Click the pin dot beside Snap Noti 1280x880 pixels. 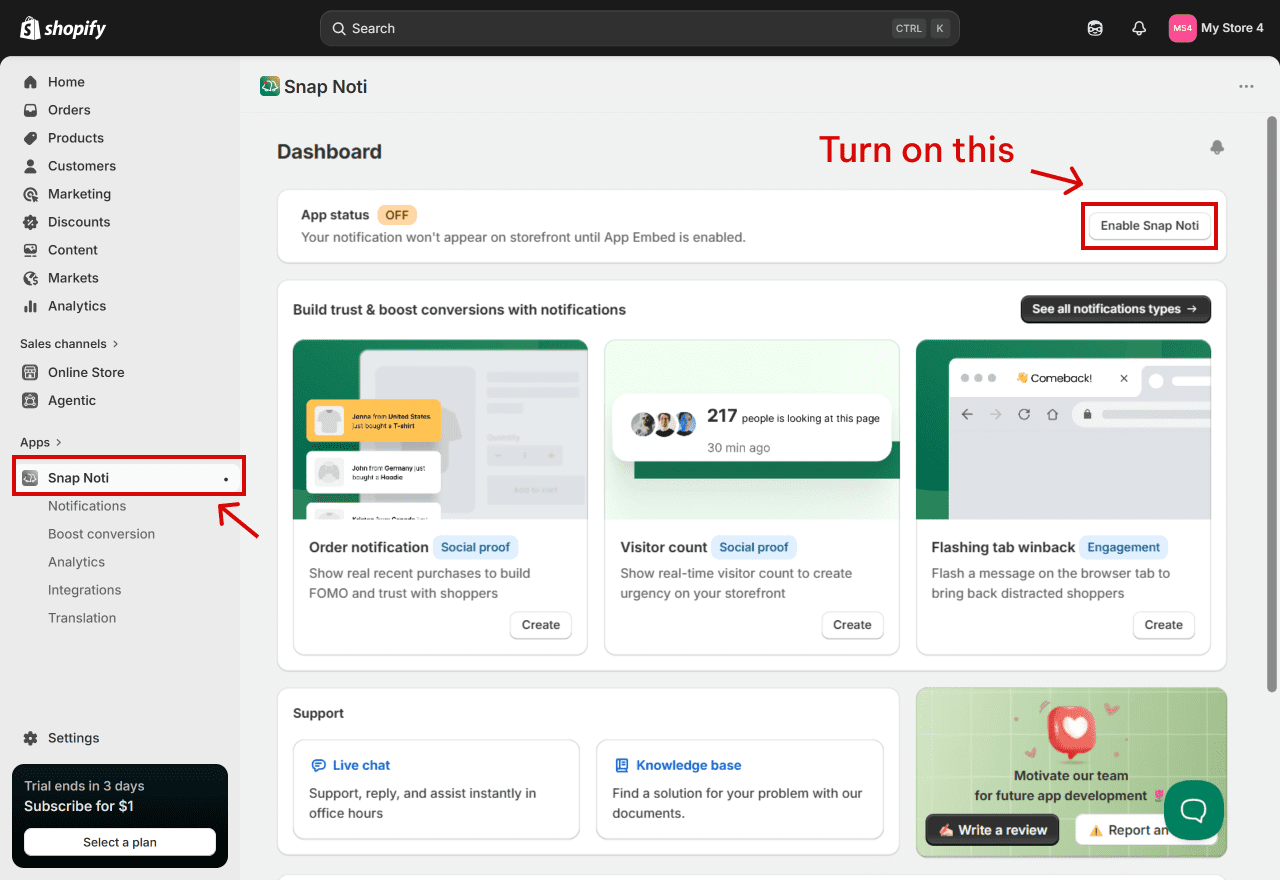click(226, 479)
